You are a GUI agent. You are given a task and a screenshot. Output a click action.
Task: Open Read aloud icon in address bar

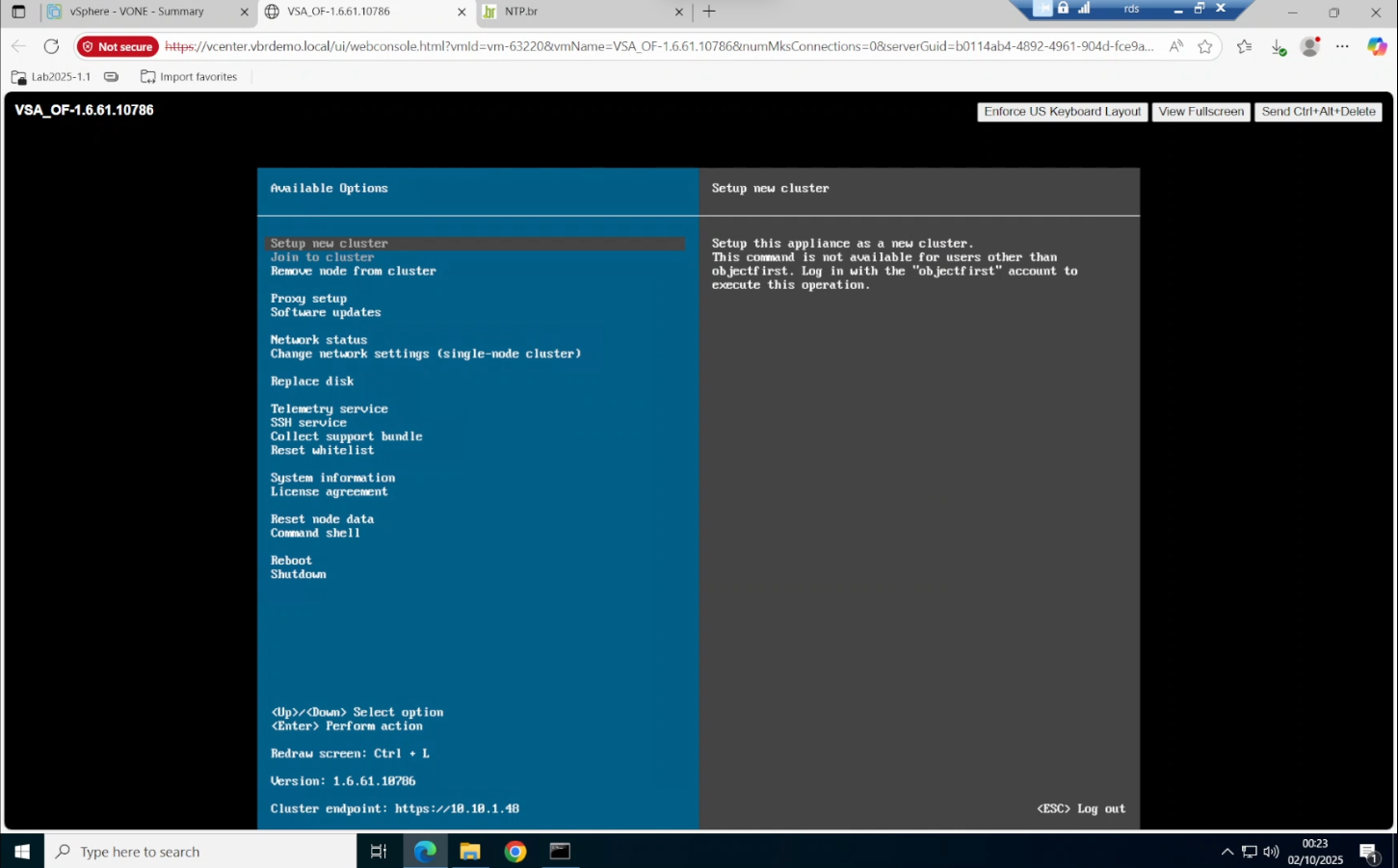tap(1175, 46)
